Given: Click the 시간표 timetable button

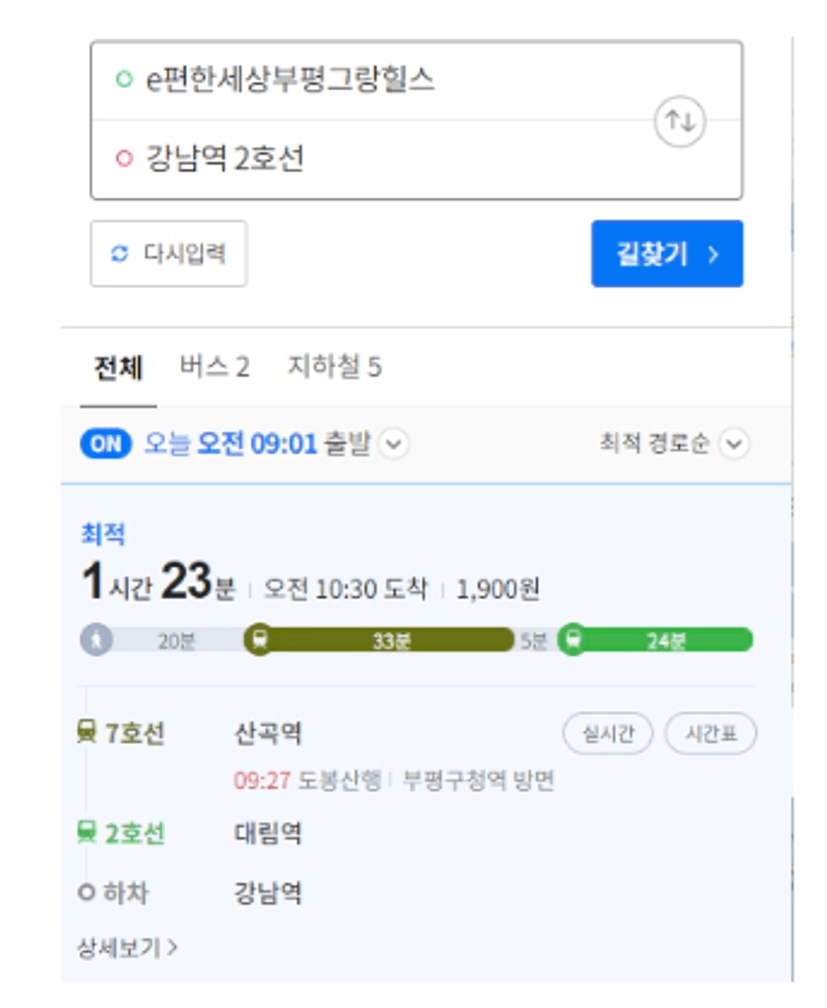Looking at the screenshot, I should click(711, 733).
